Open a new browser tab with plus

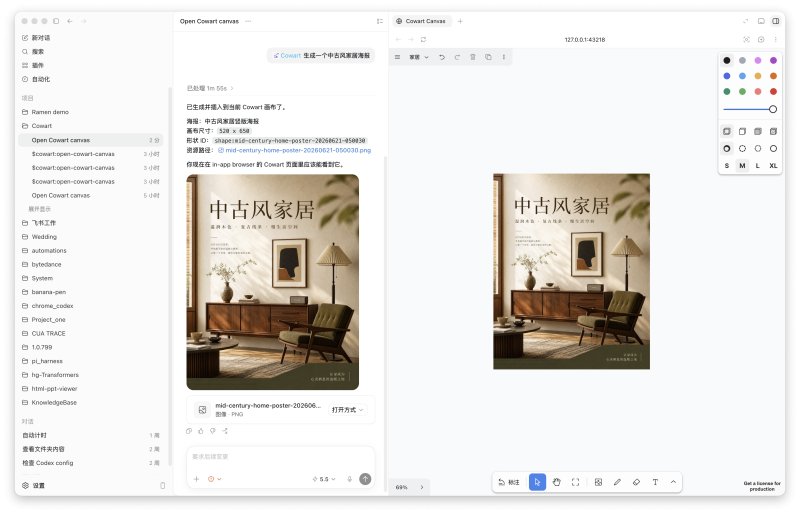coord(460,21)
